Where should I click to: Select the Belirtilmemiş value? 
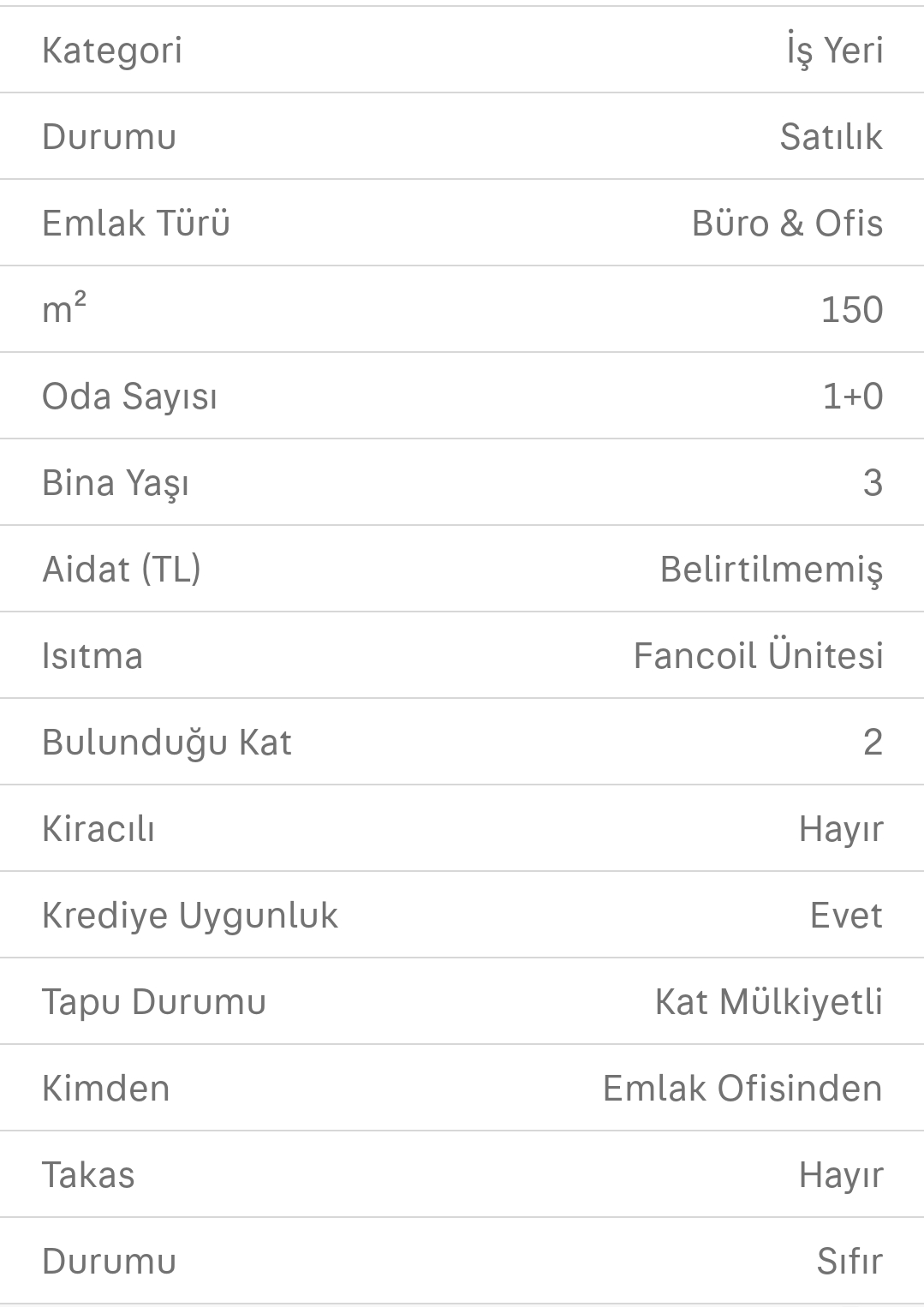point(771,570)
